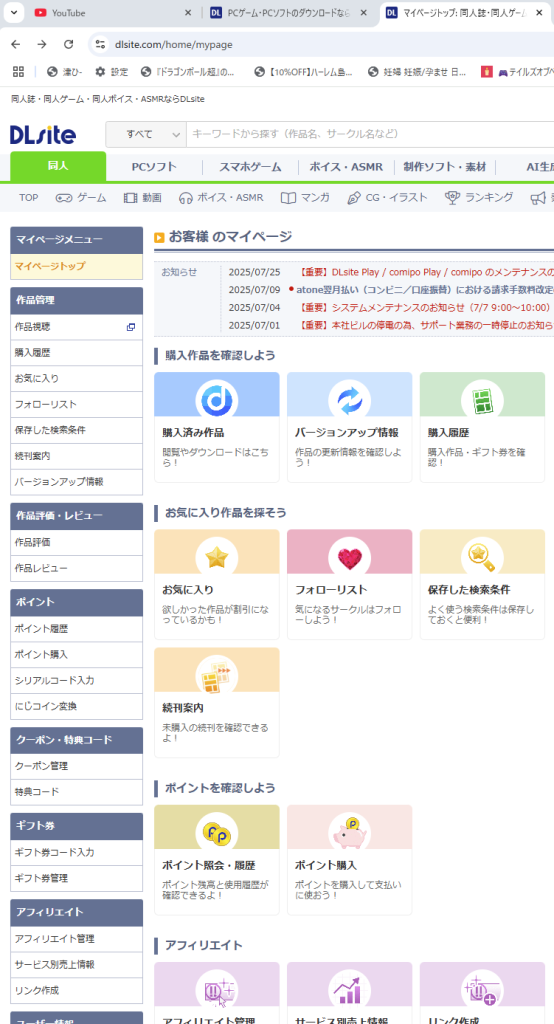
Task: Open the 動画 category with film icon
Action: 142,197
